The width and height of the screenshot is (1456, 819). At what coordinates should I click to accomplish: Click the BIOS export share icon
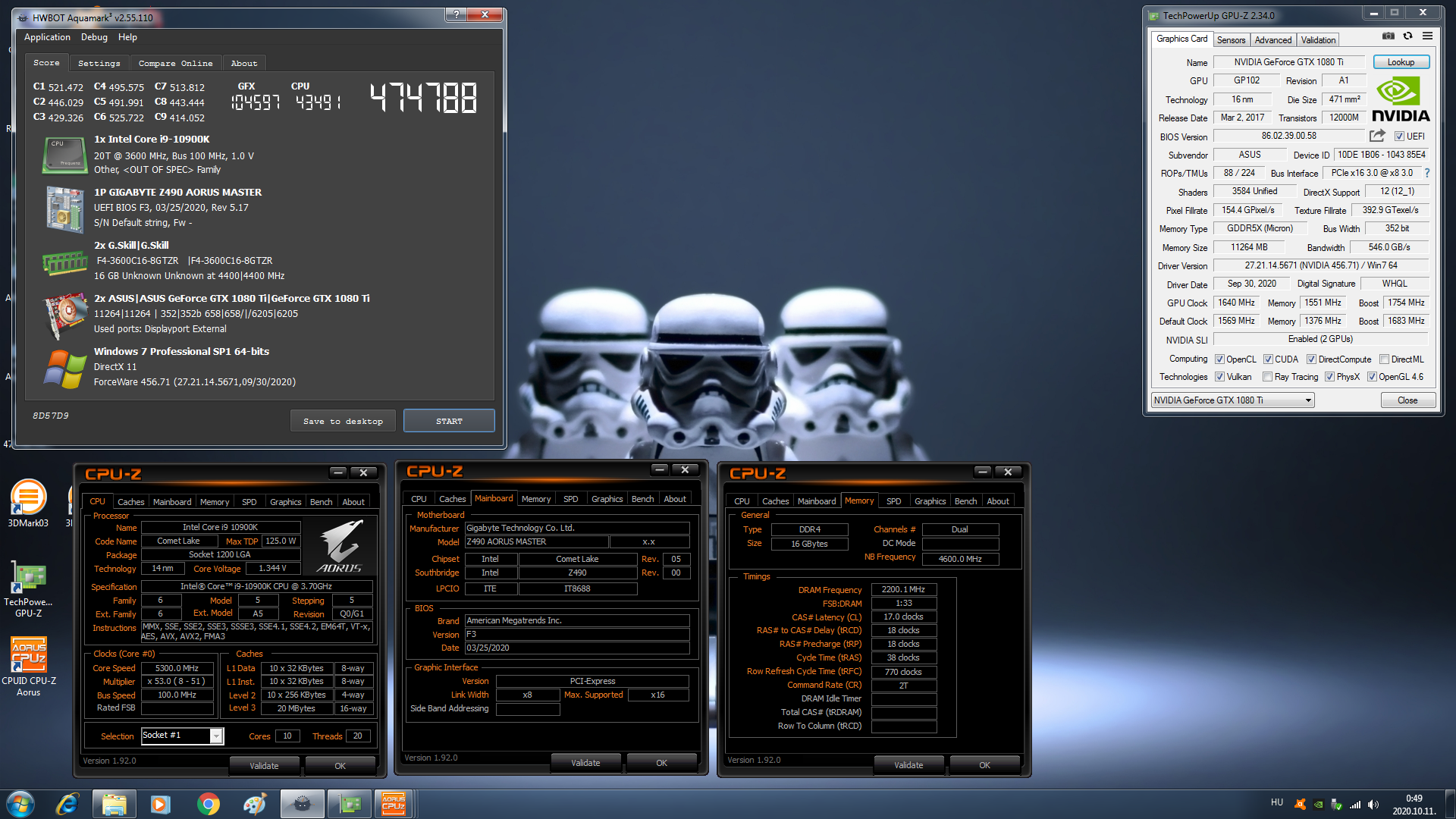(1377, 136)
